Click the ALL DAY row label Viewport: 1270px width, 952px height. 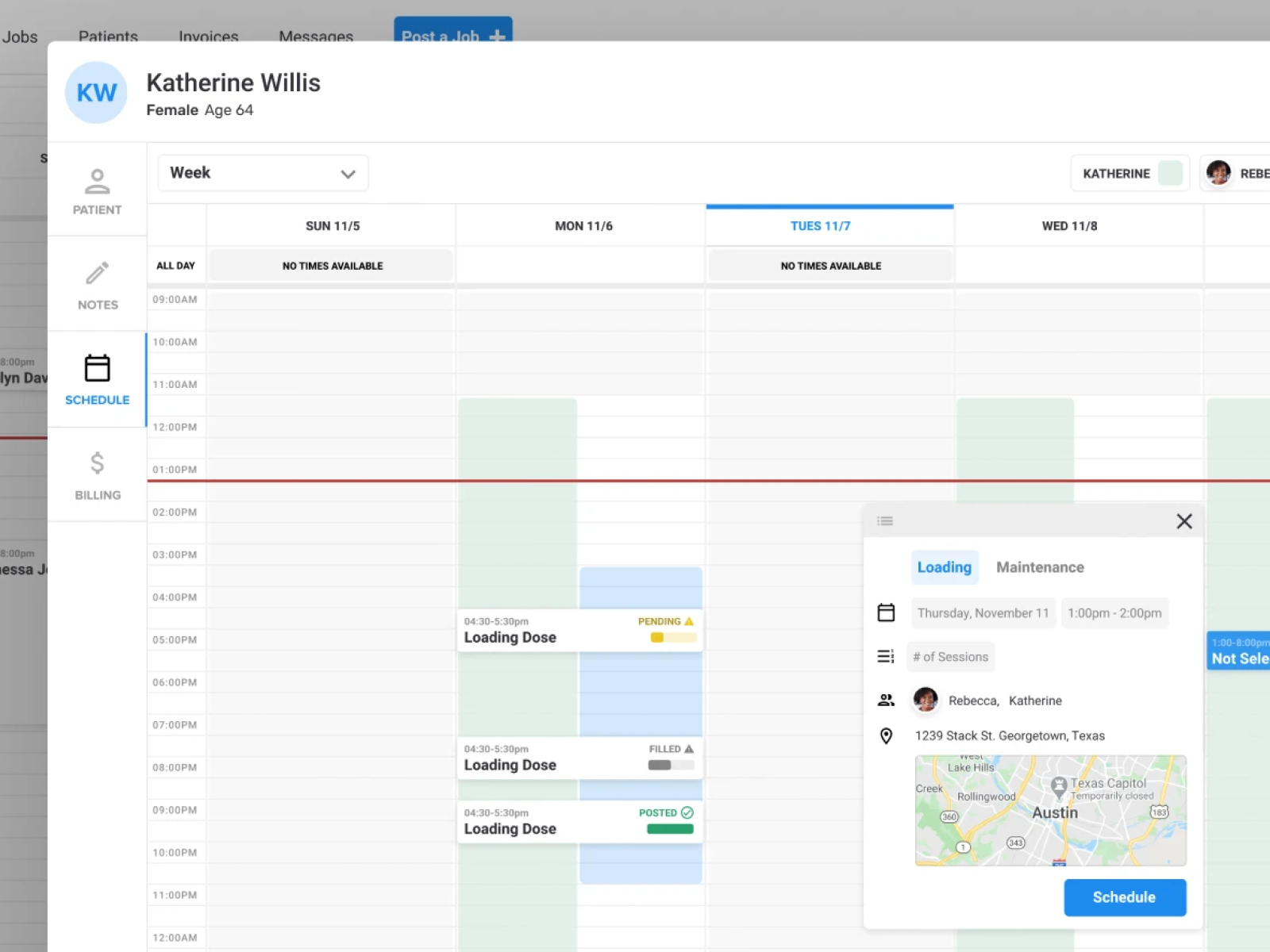[175, 266]
